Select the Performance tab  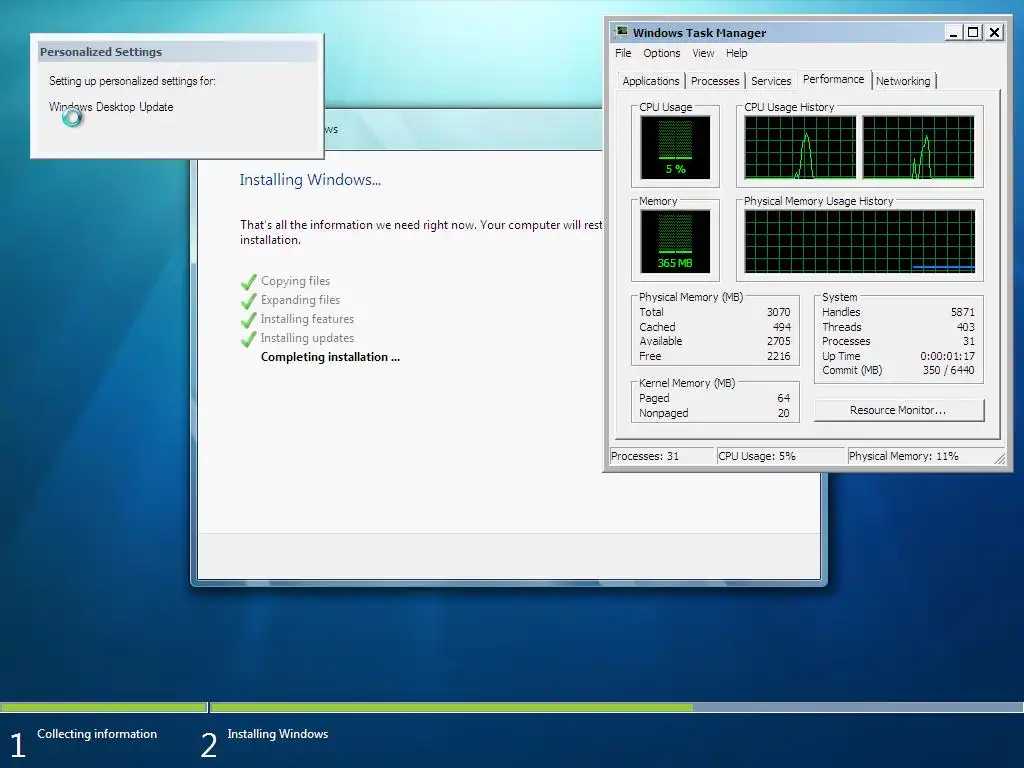(833, 79)
